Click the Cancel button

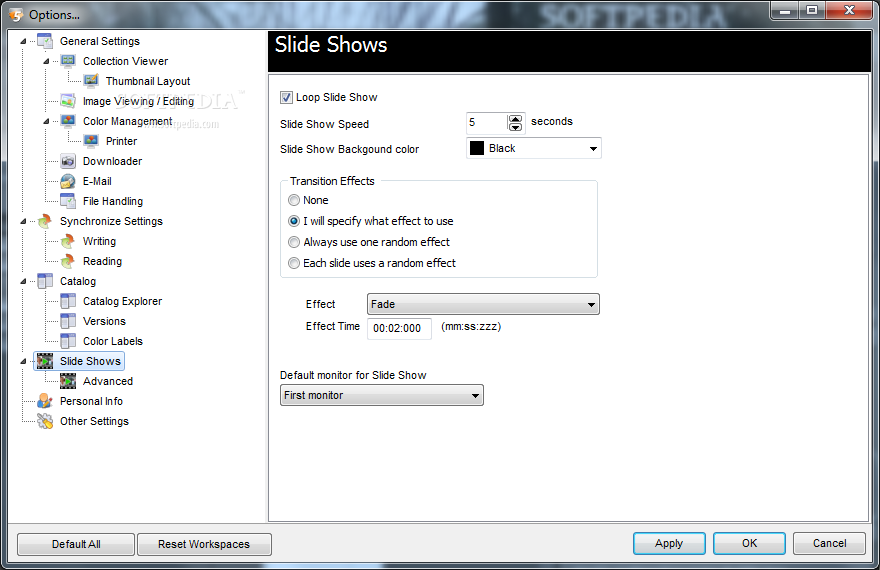coord(829,543)
